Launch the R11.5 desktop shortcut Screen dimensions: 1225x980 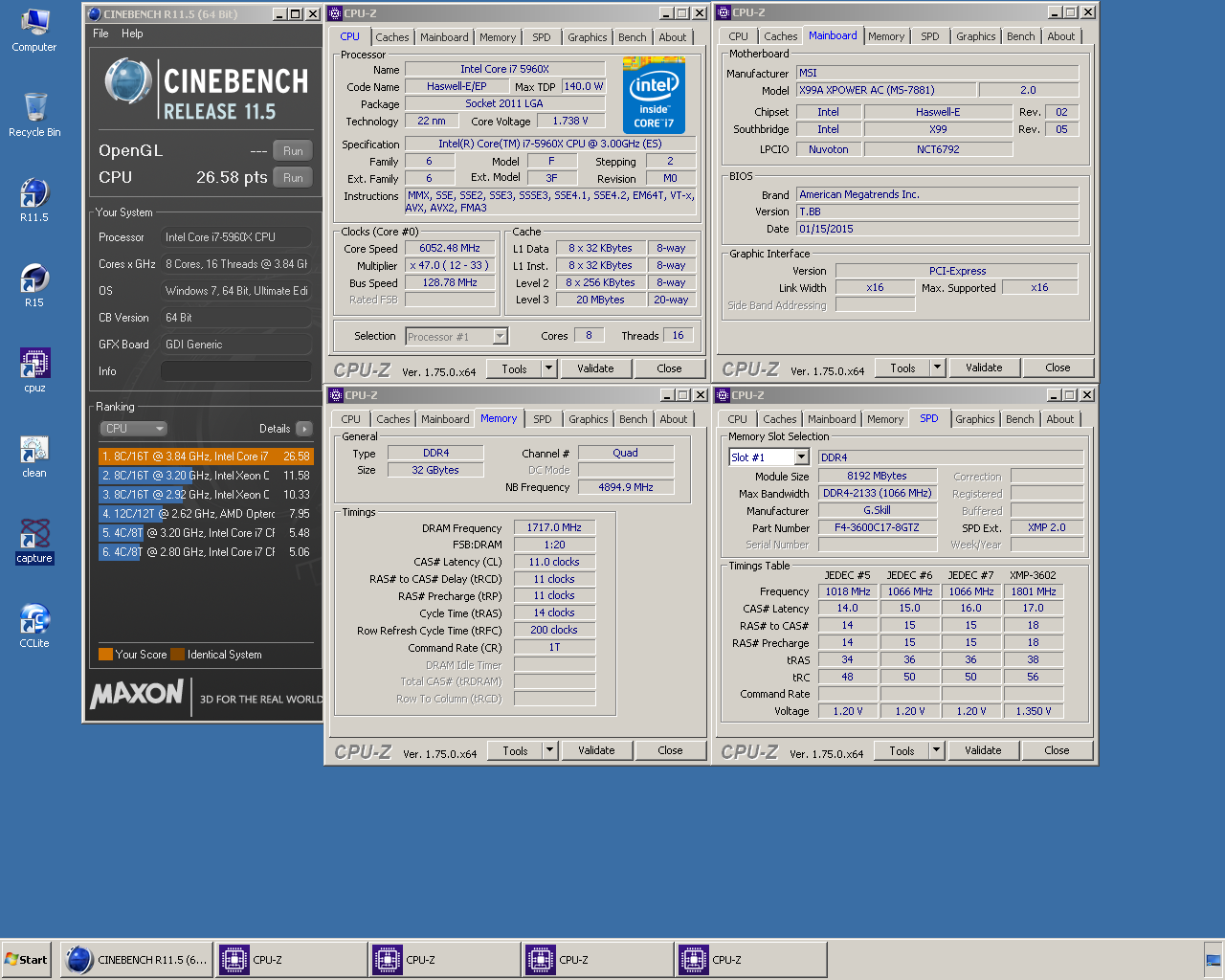coord(34,200)
